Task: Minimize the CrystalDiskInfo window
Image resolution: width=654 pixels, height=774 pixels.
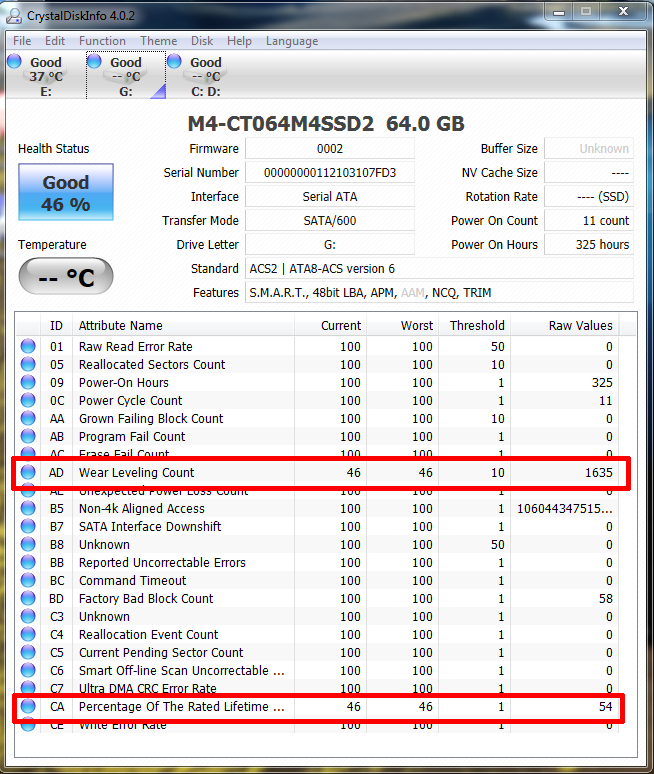Action: [x=559, y=12]
